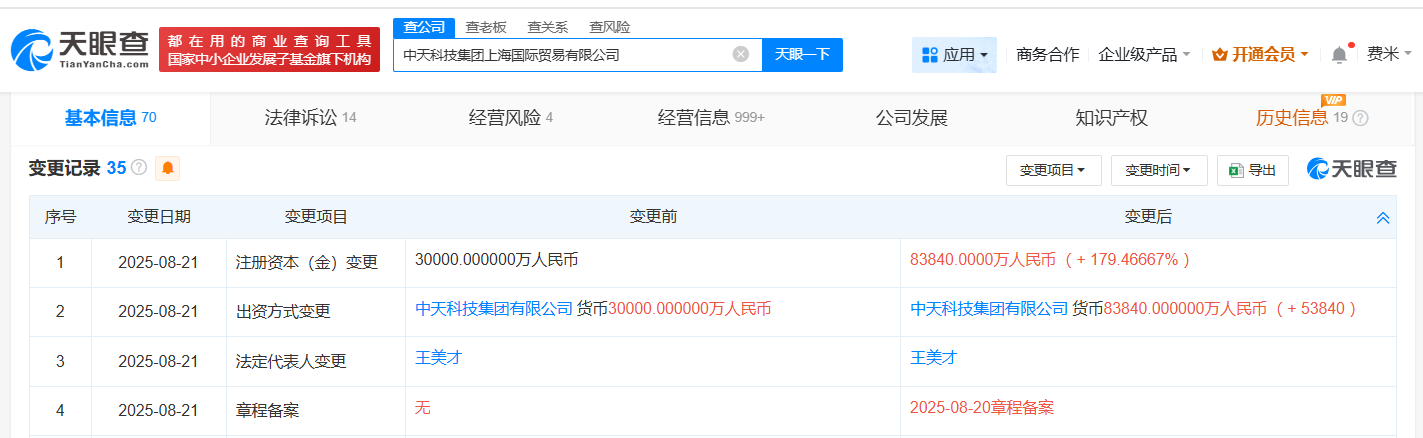Click the 导出 export button
Screen dimensions: 1423x438
pyautogui.click(x=1252, y=170)
